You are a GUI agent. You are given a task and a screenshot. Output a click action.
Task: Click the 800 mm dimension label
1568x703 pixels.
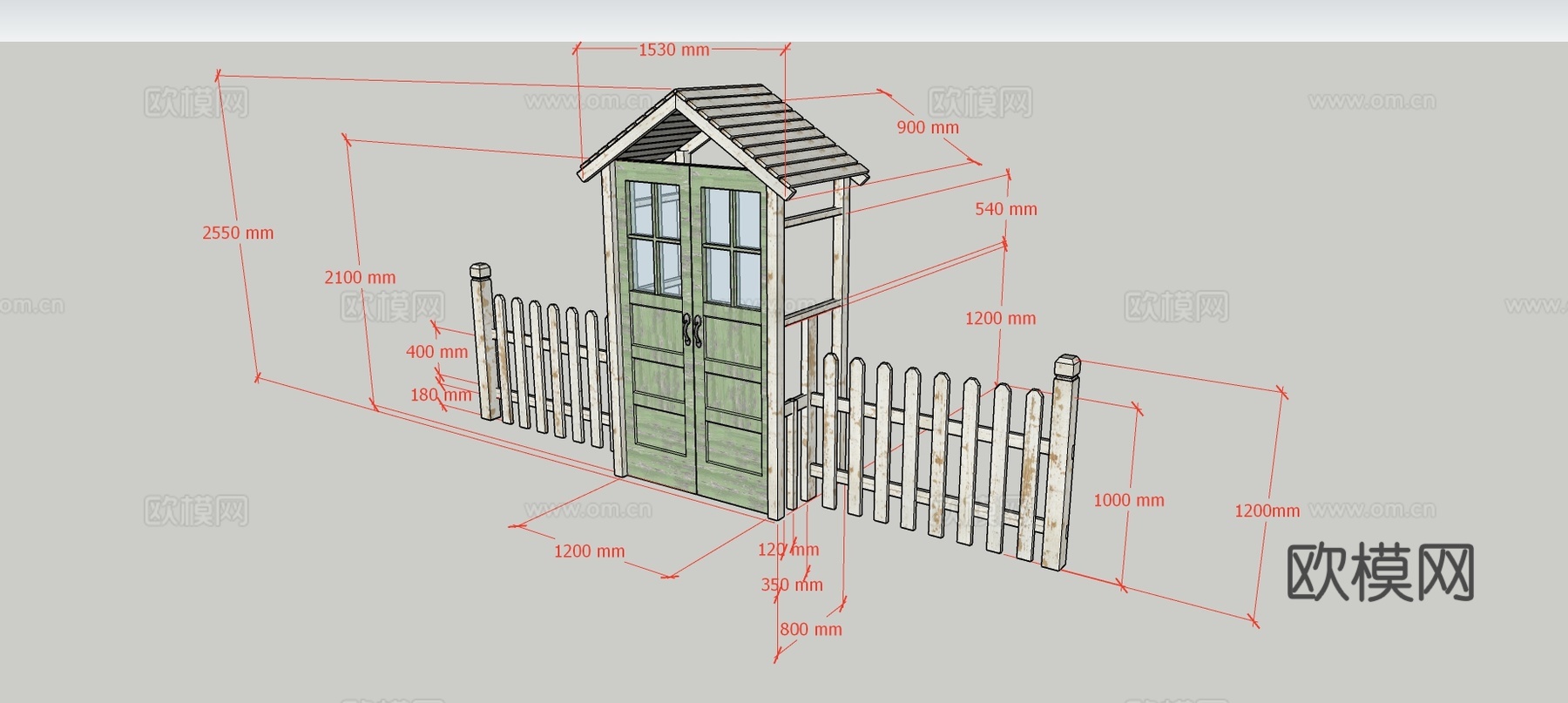811,629
